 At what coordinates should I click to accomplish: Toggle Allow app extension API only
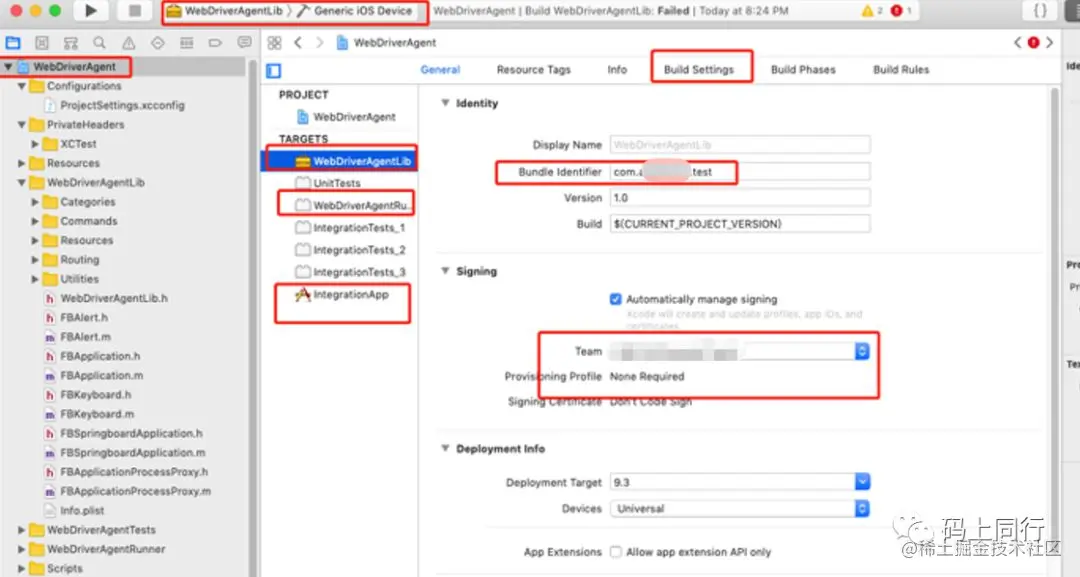point(616,552)
